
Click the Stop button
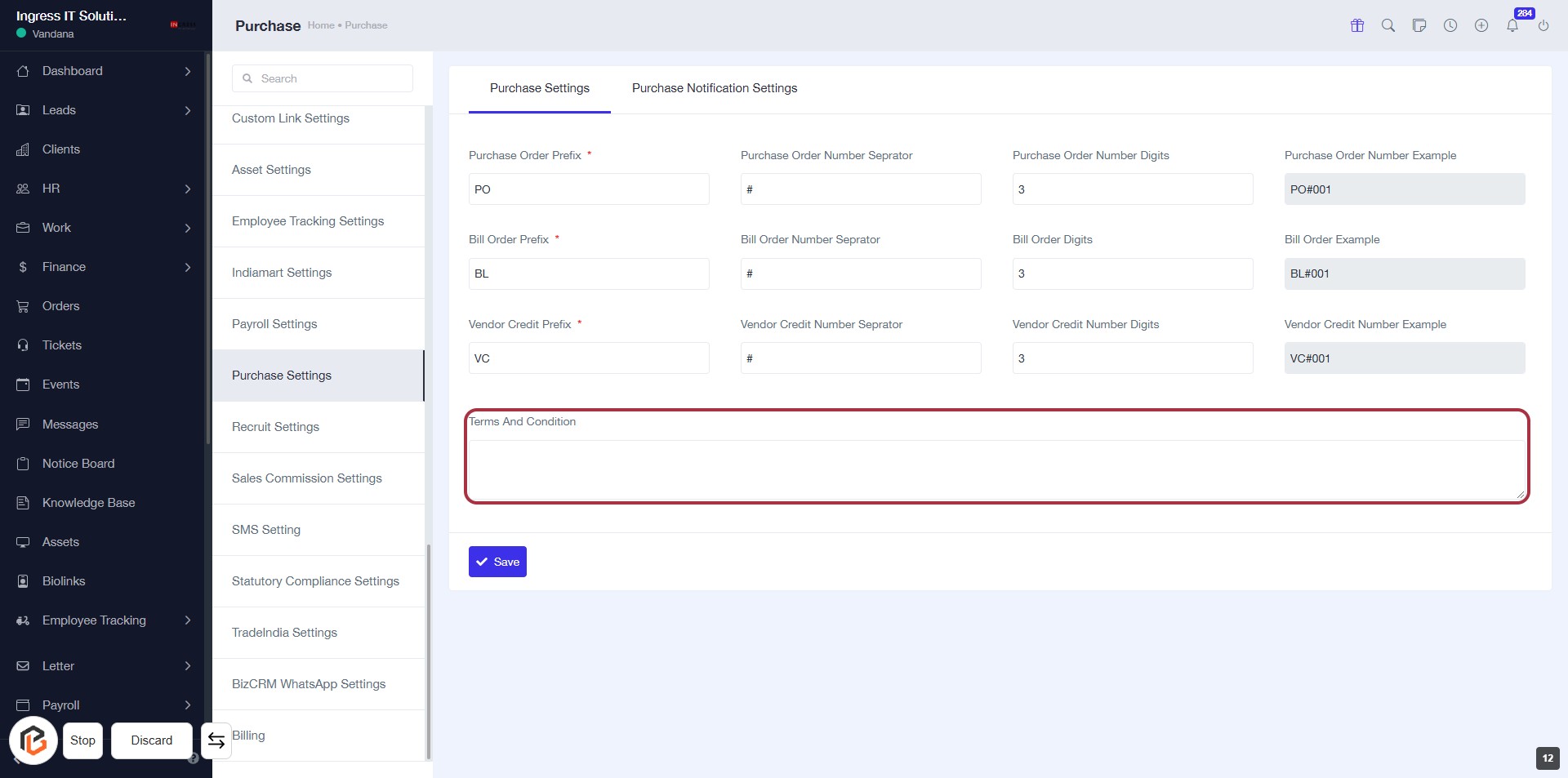[x=82, y=740]
